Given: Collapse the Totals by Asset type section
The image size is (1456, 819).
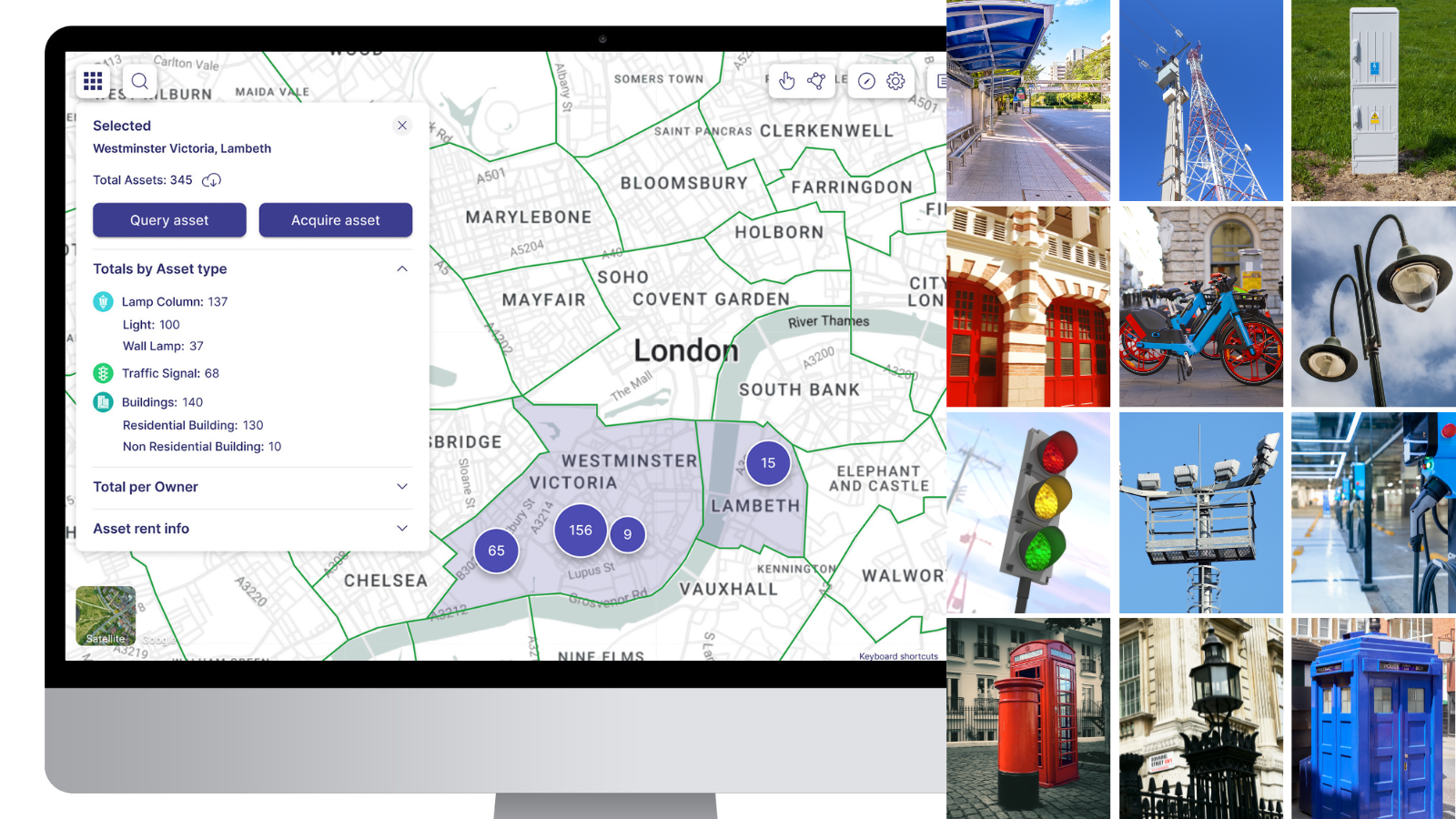Looking at the screenshot, I should coord(401,268).
